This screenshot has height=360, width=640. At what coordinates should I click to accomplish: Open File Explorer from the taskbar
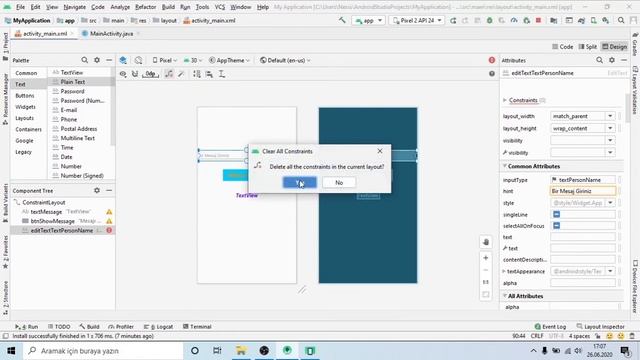point(241,351)
